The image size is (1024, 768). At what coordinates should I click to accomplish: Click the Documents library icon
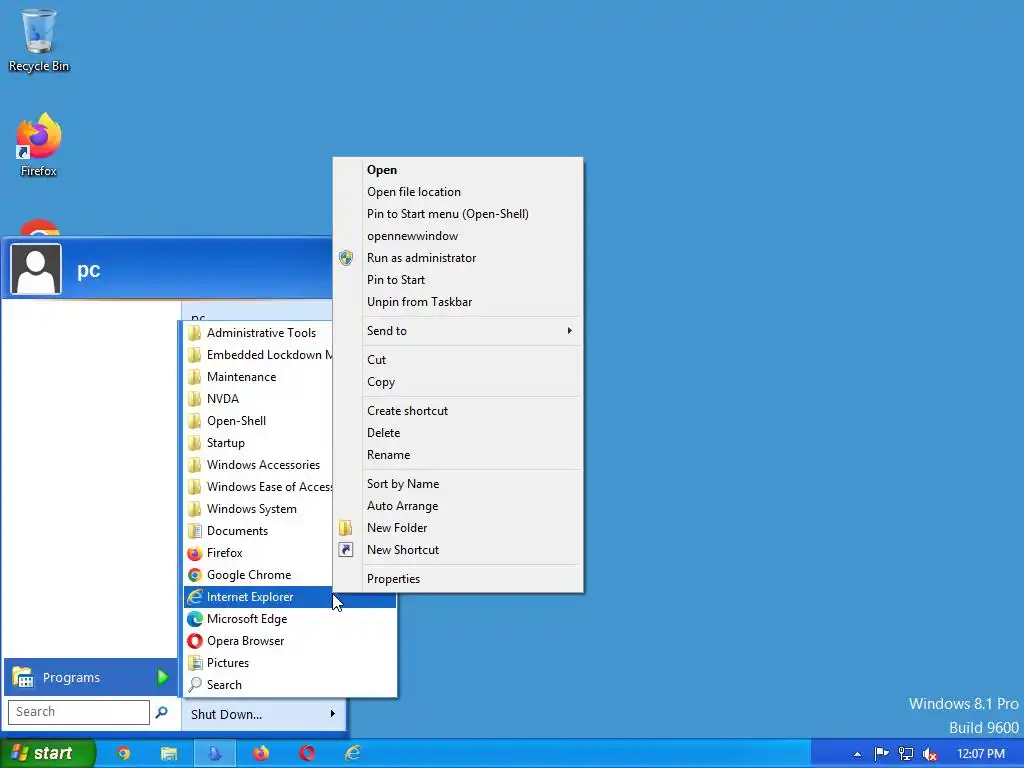(195, 531)
